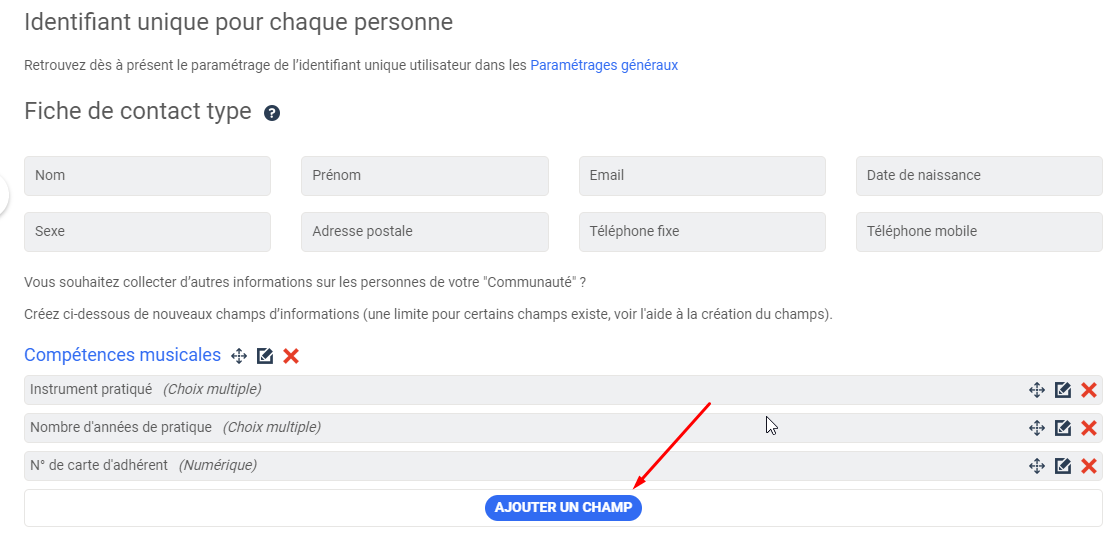Click the Date de naissance field

(x=979, y=176)
